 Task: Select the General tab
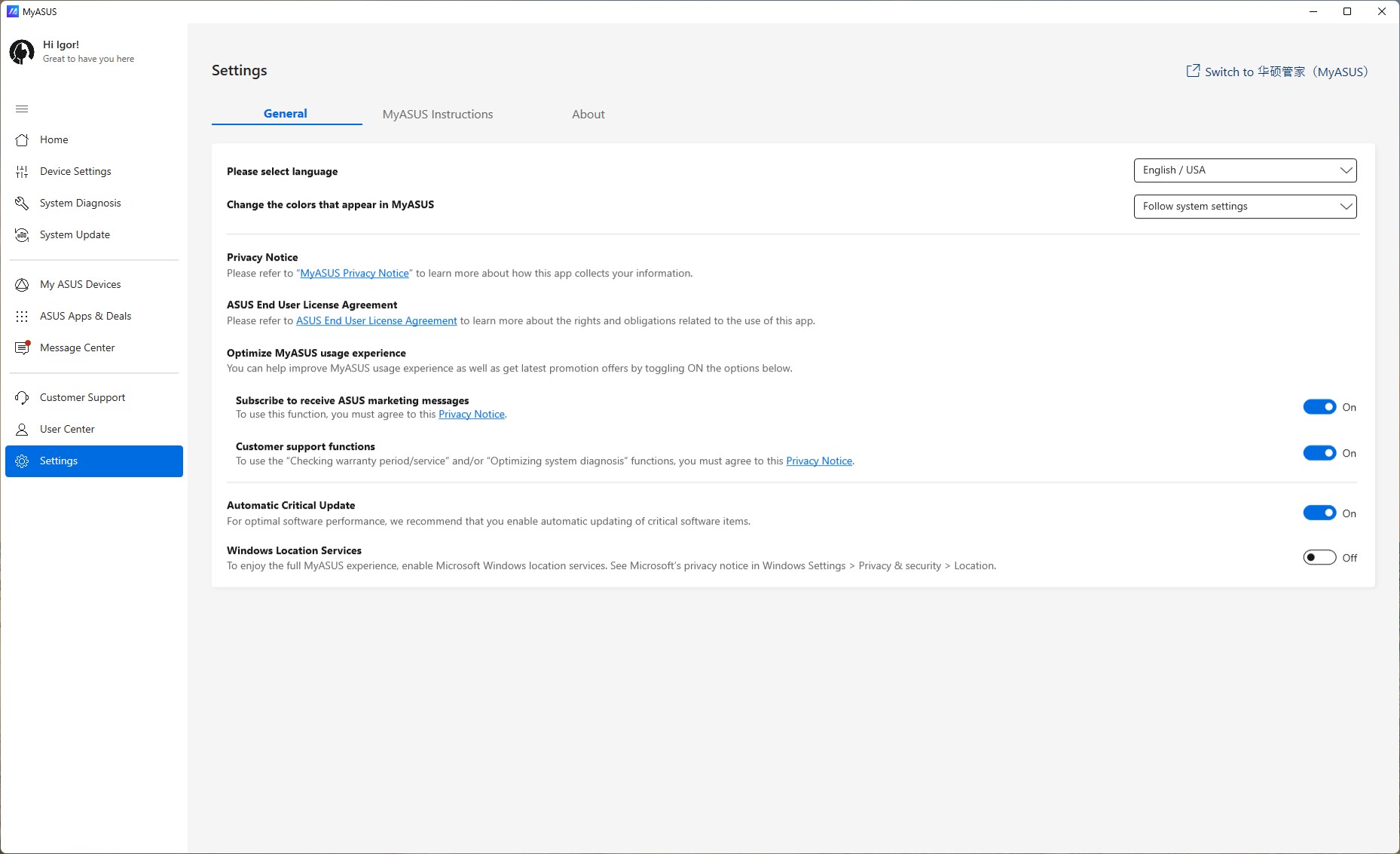tap(286, 114)
